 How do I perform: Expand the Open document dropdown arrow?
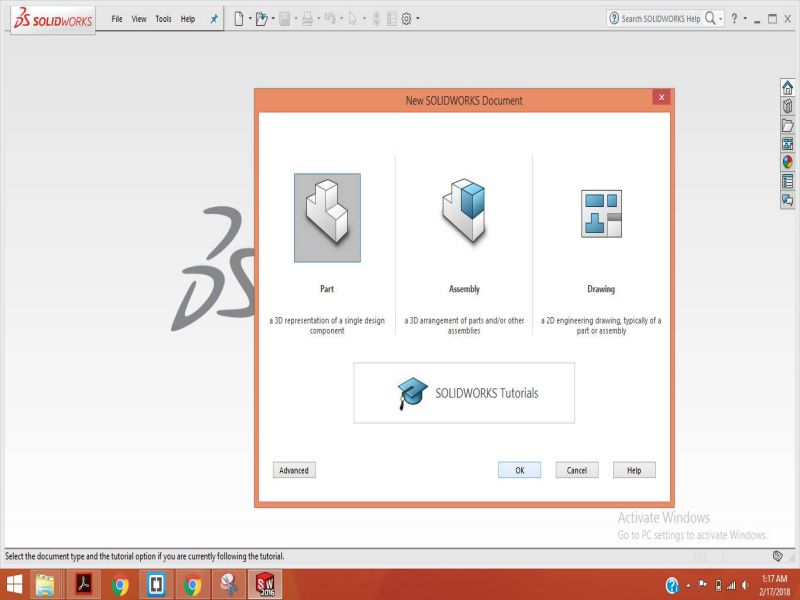pyautogui.click(x=273, y=19)
